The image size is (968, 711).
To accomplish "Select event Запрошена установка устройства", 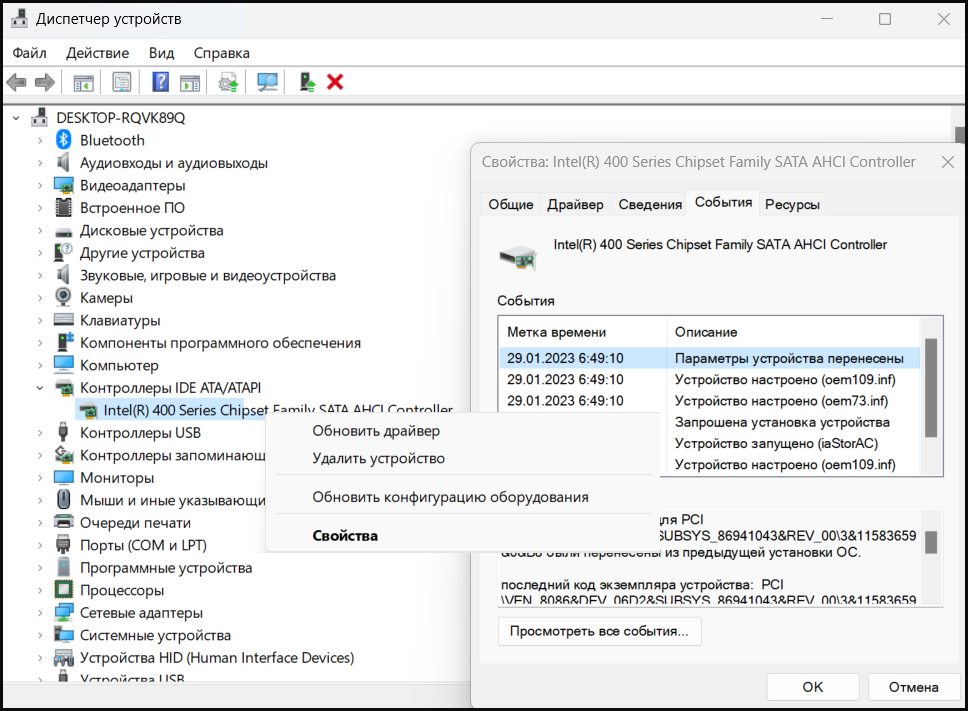I will pos(782,422).
